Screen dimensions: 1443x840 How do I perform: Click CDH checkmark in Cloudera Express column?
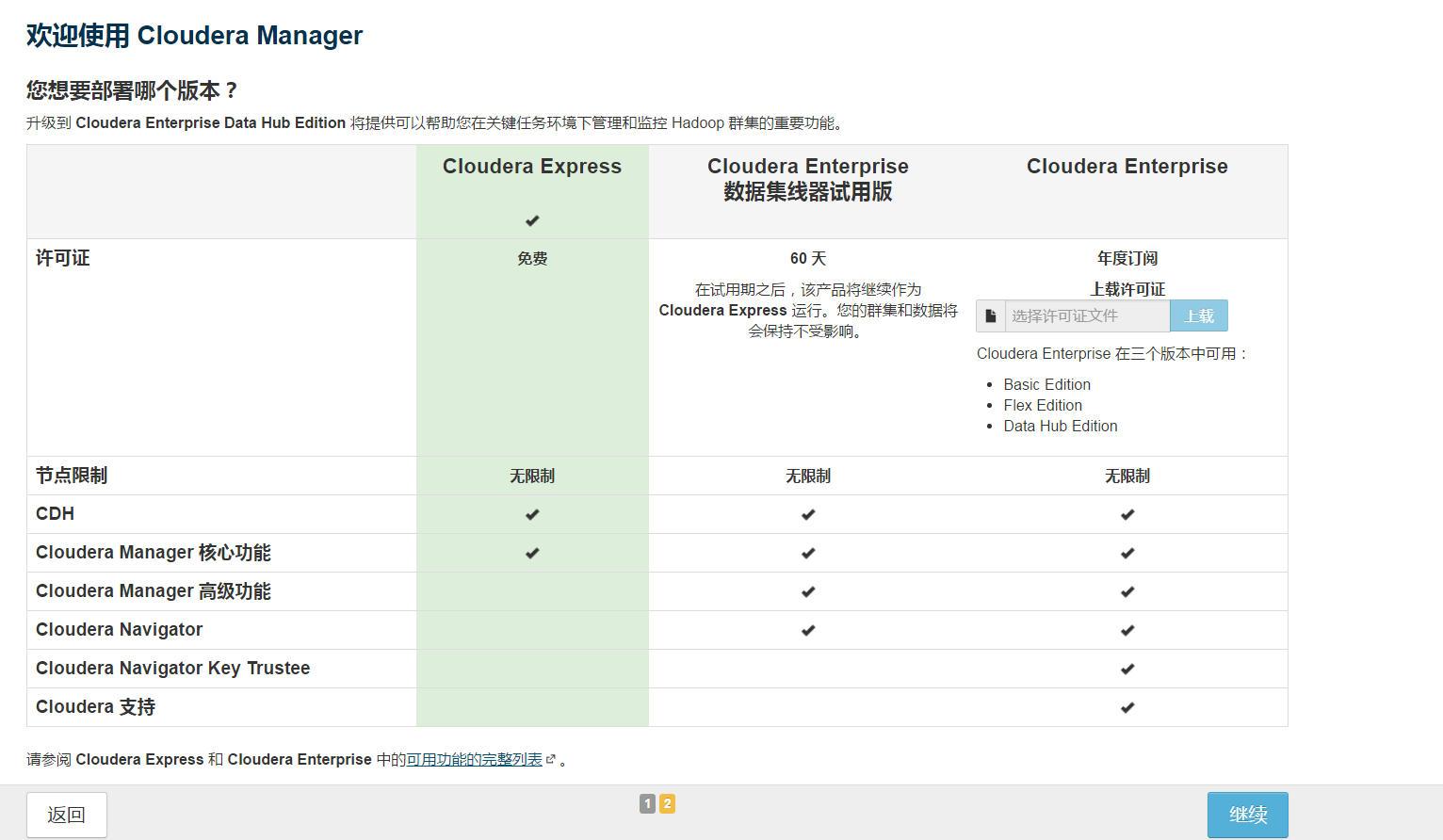532,514
